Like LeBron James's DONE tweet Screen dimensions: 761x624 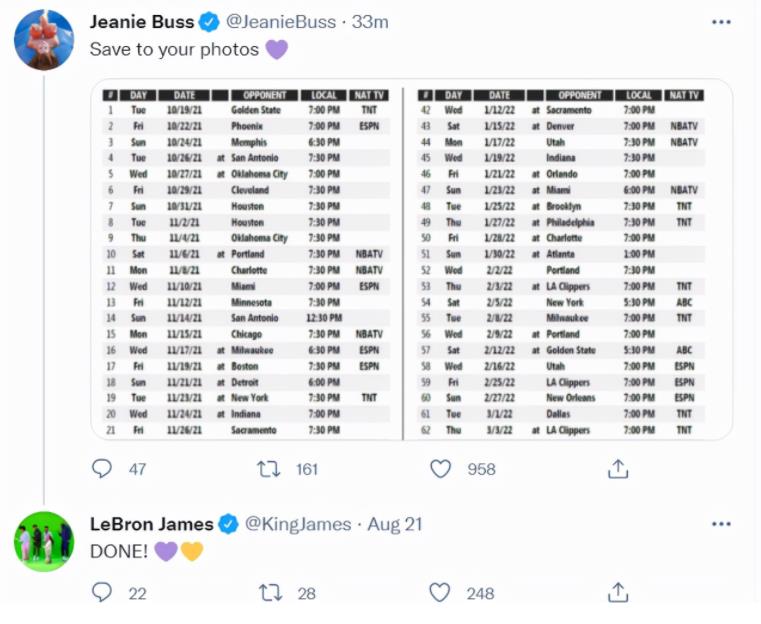(440, 593)
